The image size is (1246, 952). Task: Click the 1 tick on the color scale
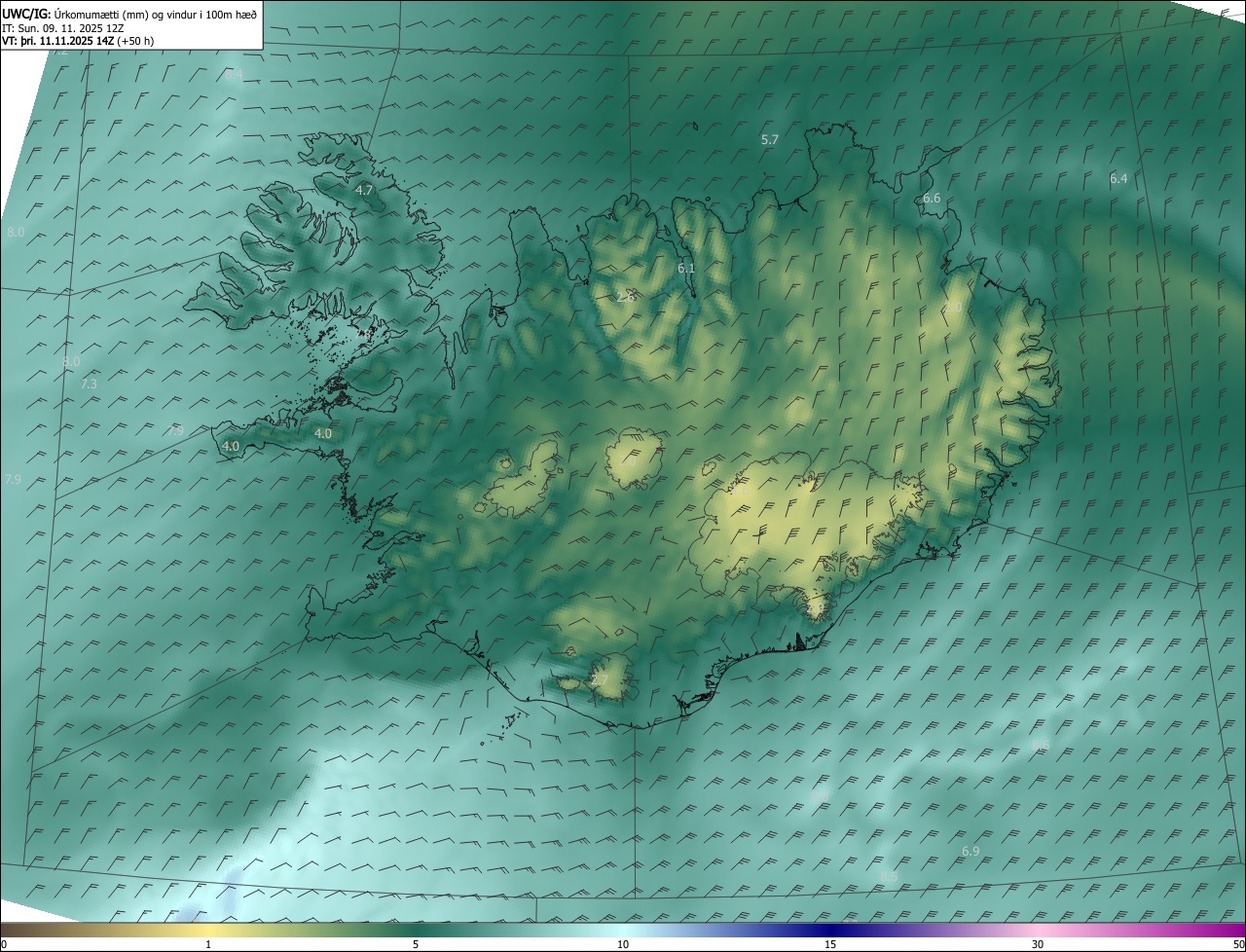(208, 945)
